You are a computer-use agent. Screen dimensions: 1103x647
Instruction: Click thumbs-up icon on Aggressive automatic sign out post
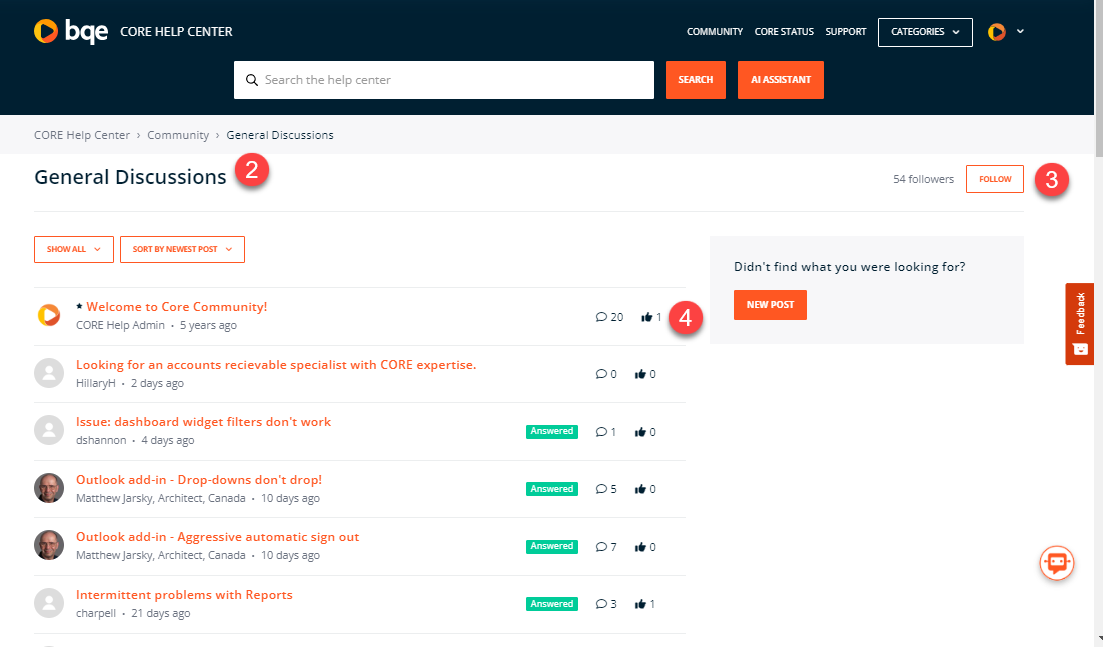click(x=640, y=546)
